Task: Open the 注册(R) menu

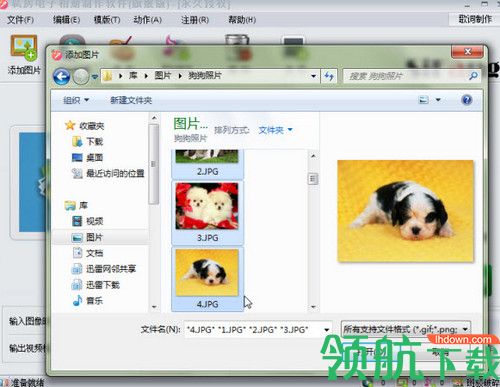Action: [x=195, y=20]
